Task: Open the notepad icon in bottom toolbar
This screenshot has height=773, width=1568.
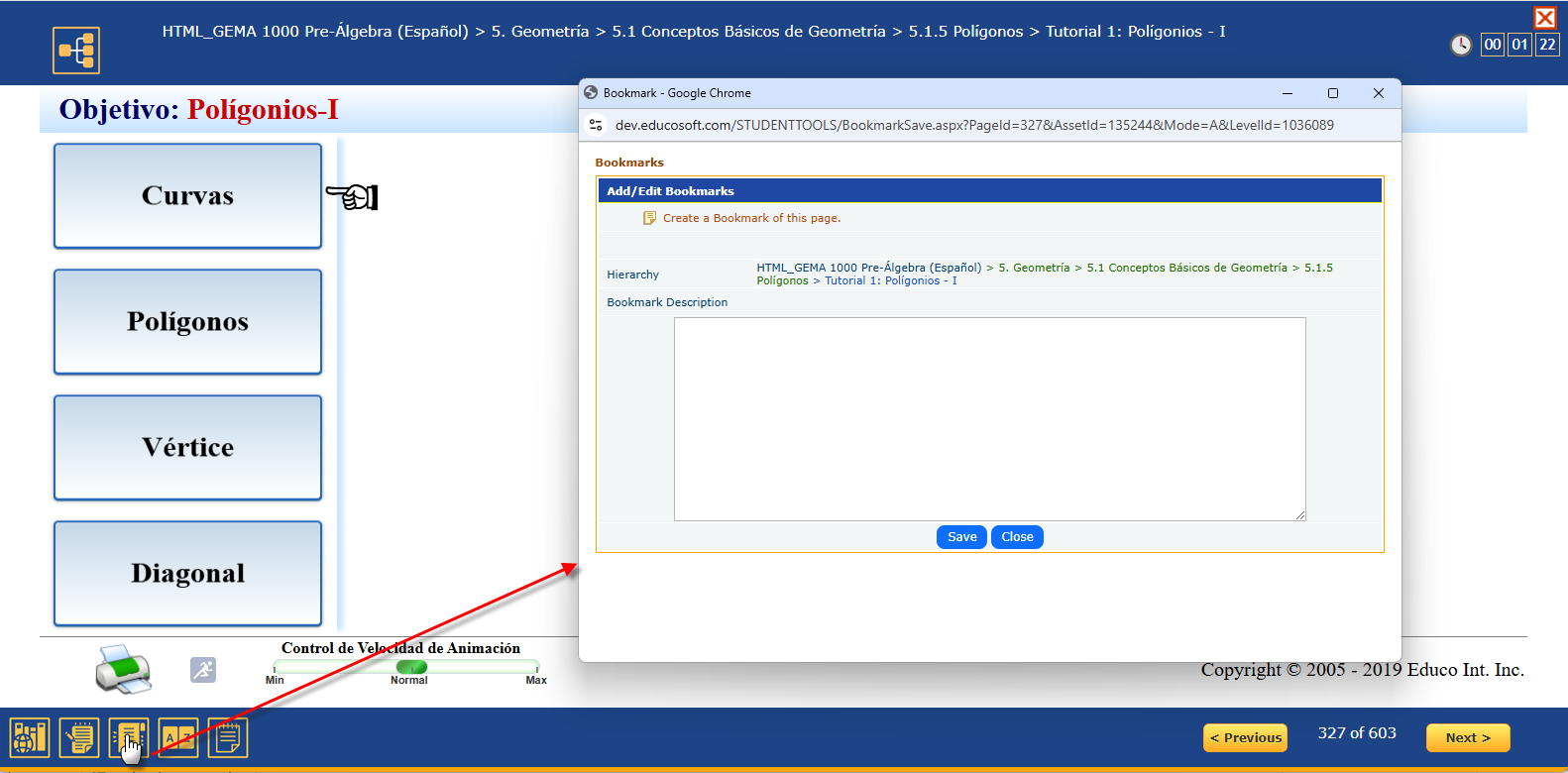Action: pos(228,738)
